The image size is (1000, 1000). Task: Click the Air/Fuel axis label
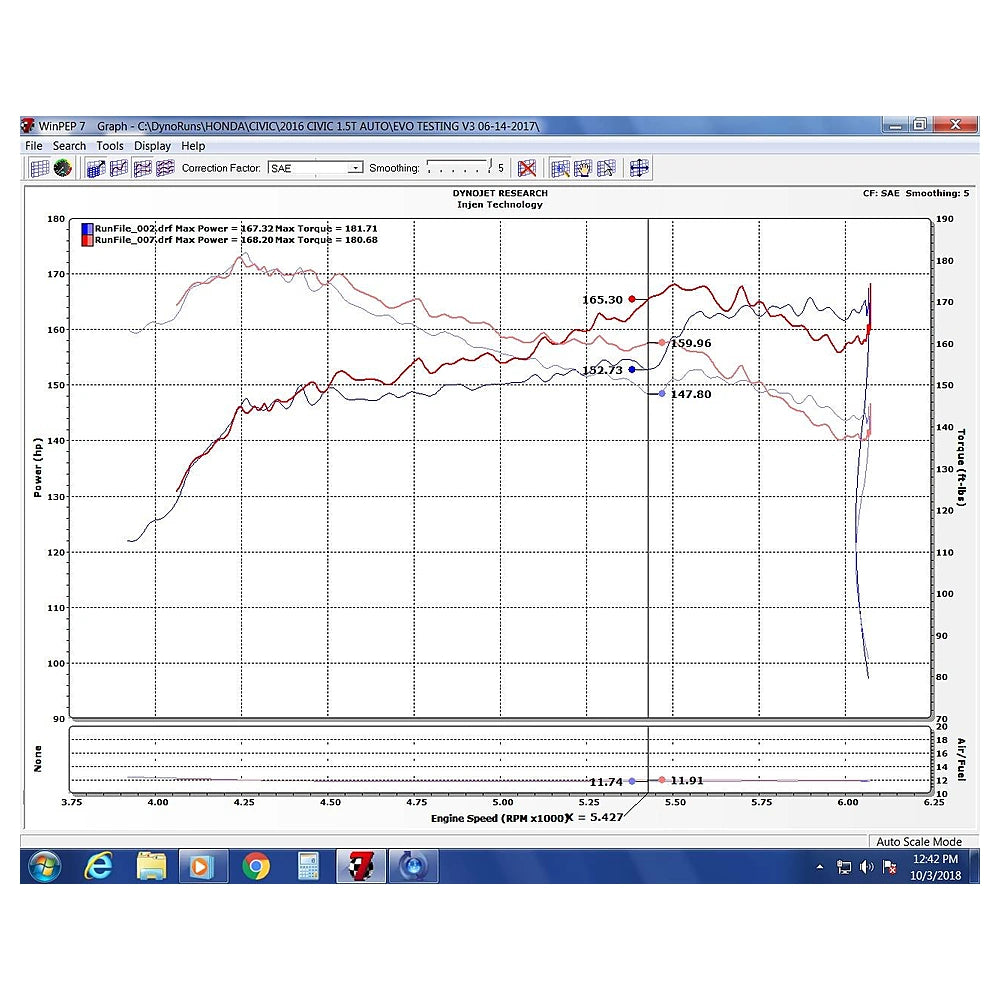(x=962, y=760)
